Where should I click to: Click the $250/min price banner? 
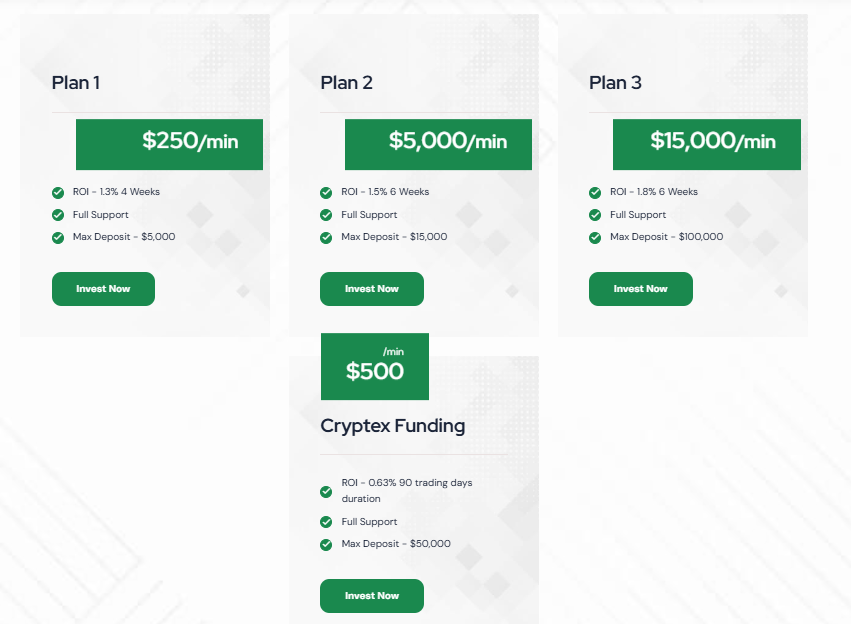click(x=169, y=144)
